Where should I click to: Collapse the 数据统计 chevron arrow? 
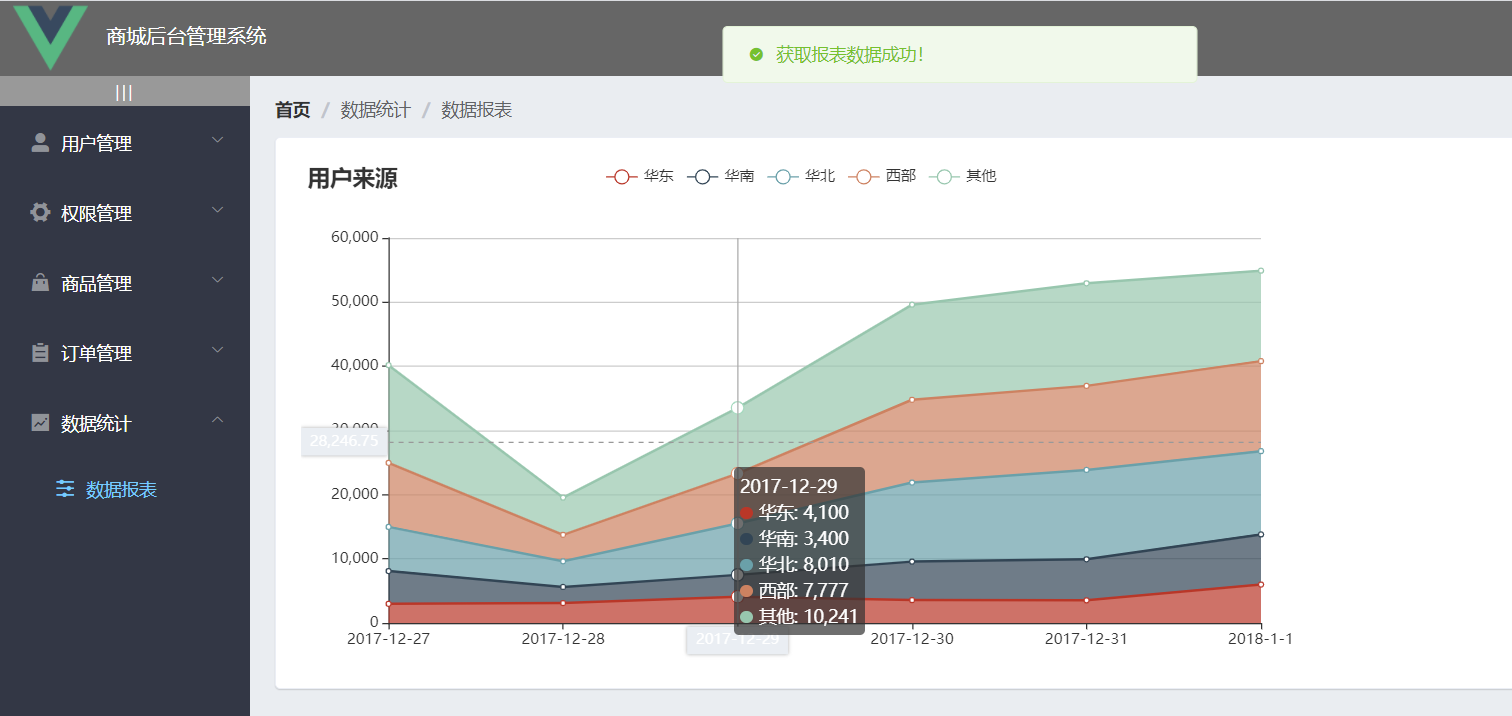click(218, 421)
